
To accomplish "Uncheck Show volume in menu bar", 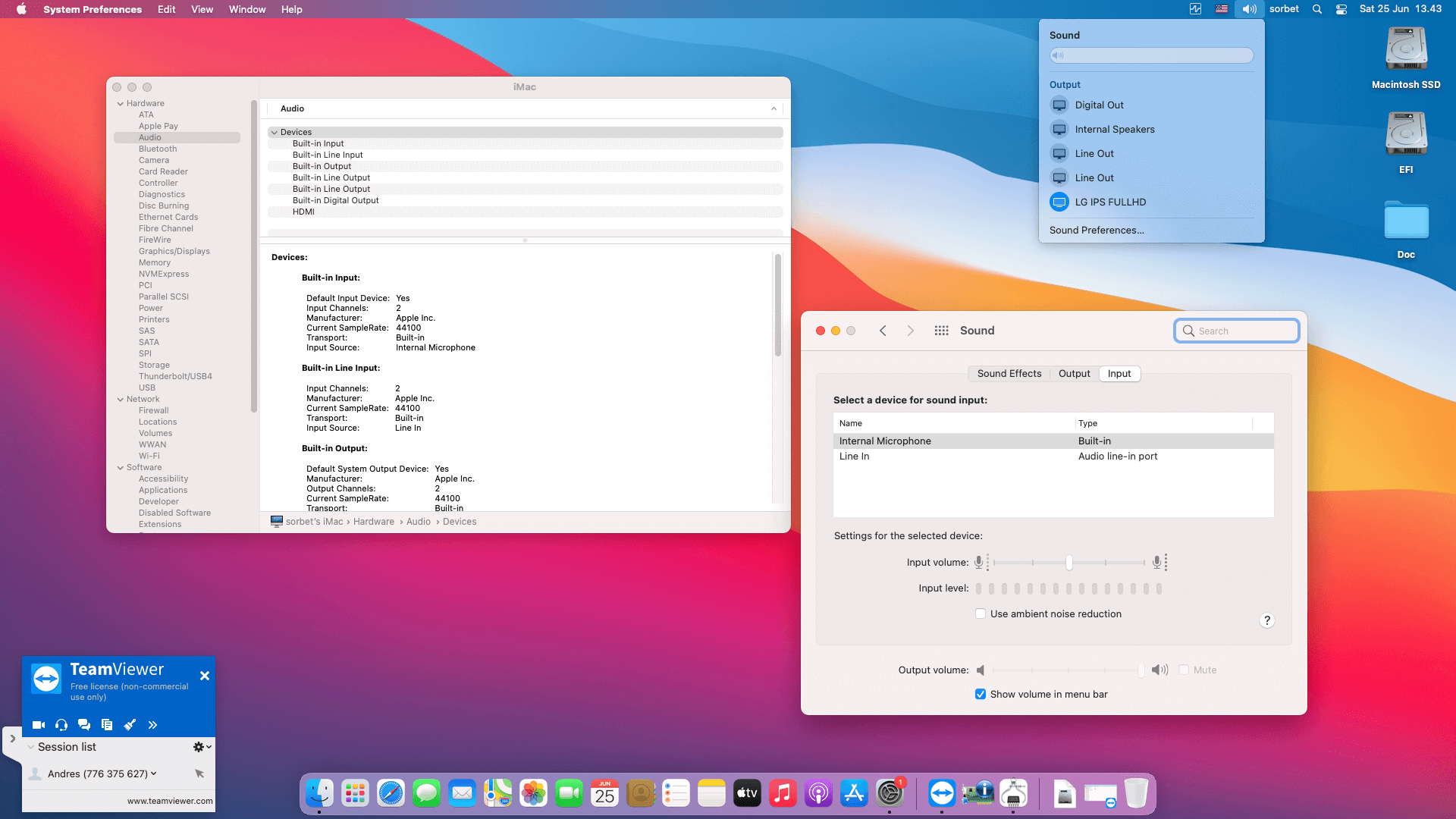I will [980, 694].
